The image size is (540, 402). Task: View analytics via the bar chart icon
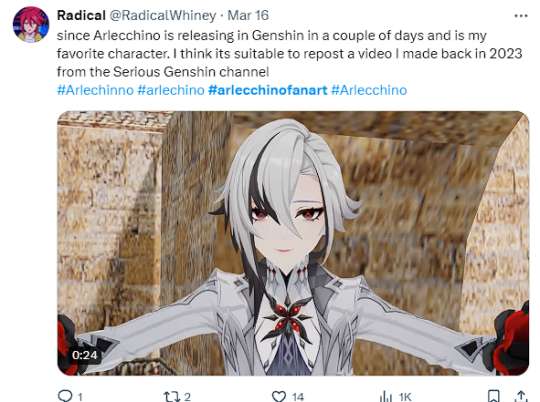coord(386,396)
